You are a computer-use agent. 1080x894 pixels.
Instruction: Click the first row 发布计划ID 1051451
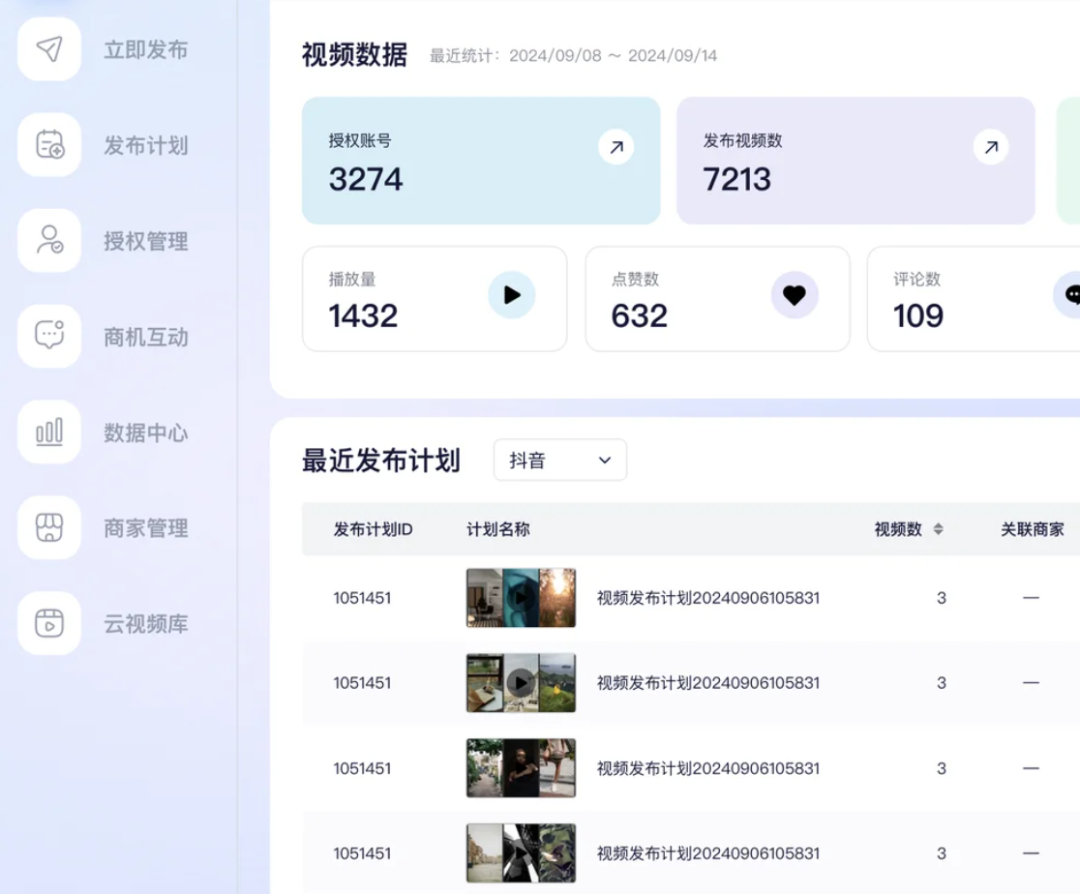point(363,597)
